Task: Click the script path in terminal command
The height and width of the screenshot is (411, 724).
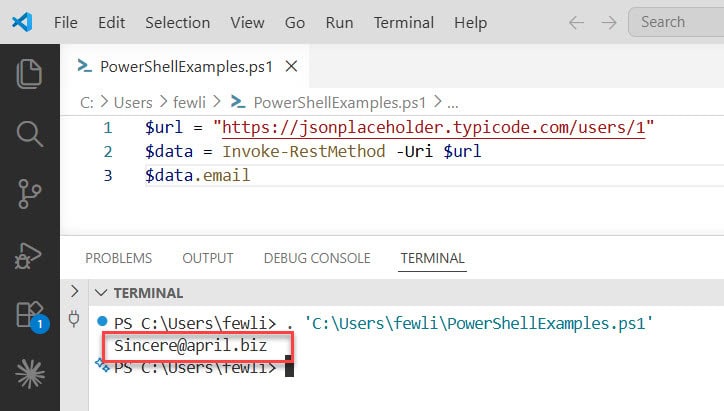Action: point(479,323)
